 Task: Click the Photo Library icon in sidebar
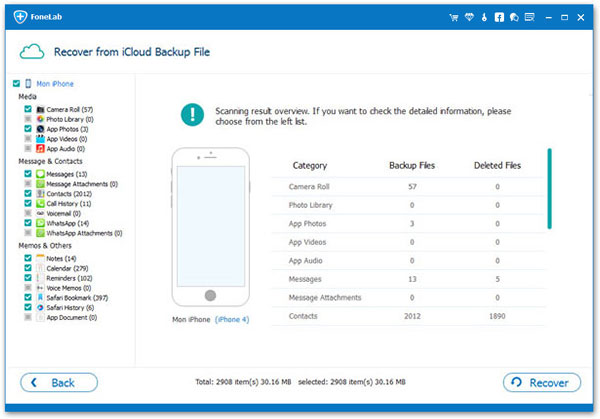[40, 119]
